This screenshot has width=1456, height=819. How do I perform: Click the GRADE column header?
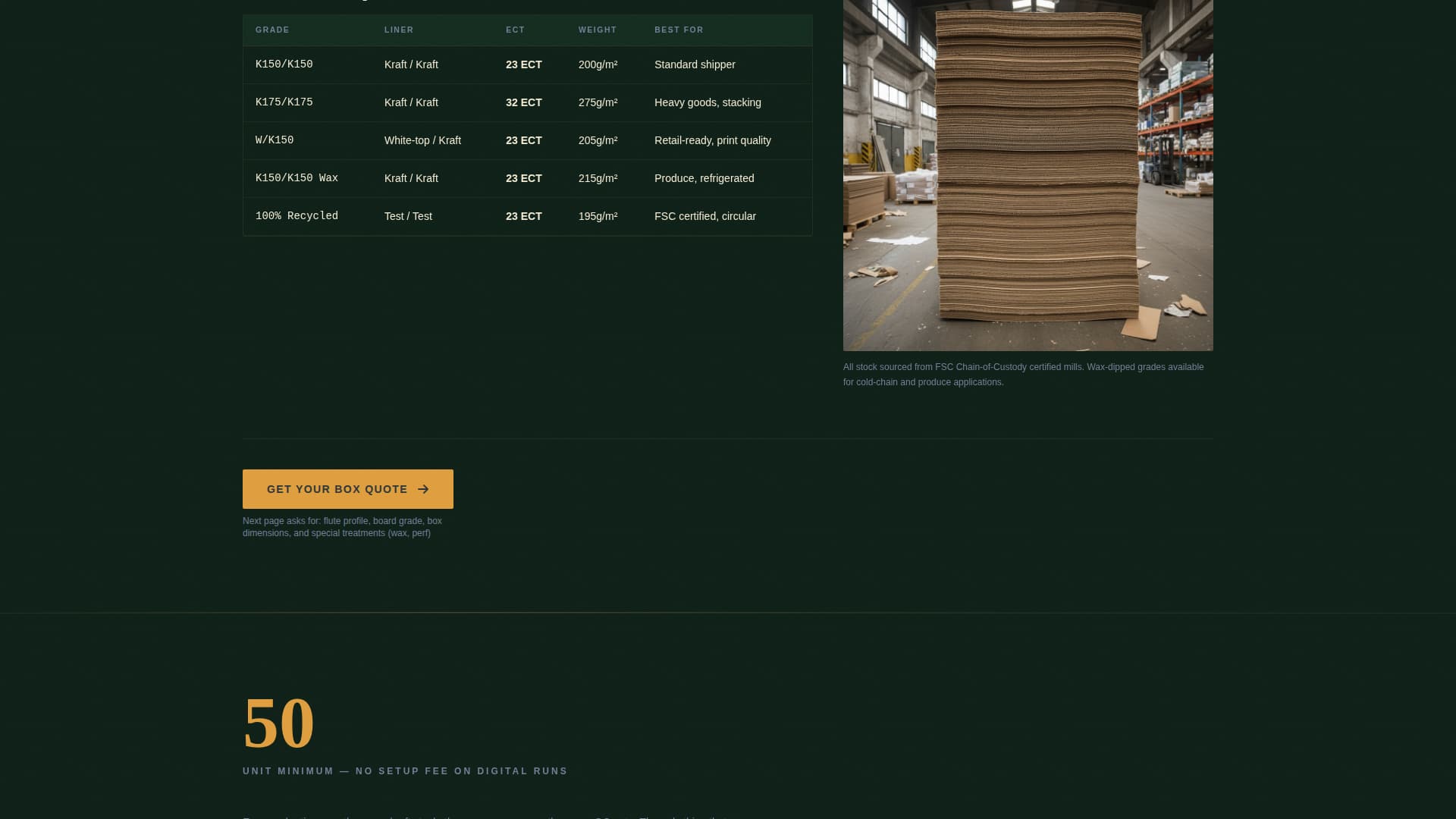tap(272, 30)
